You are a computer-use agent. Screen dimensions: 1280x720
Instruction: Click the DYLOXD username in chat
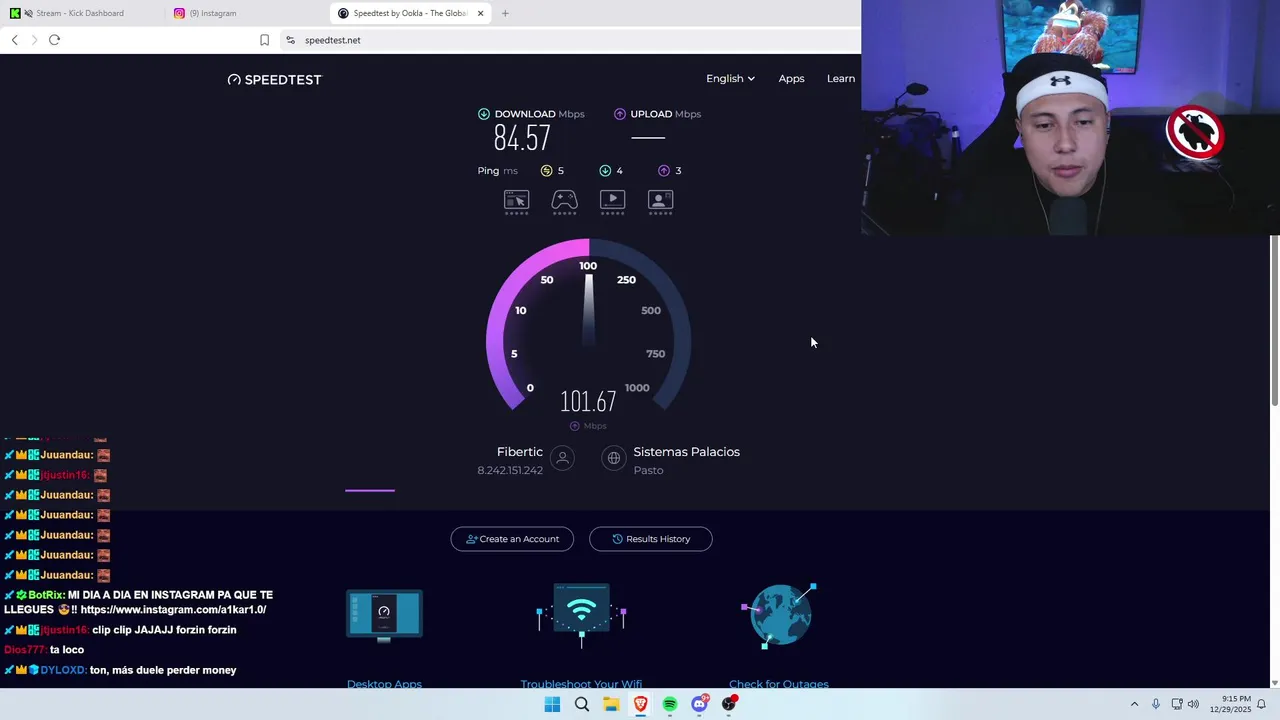click(x=63, y=670)
